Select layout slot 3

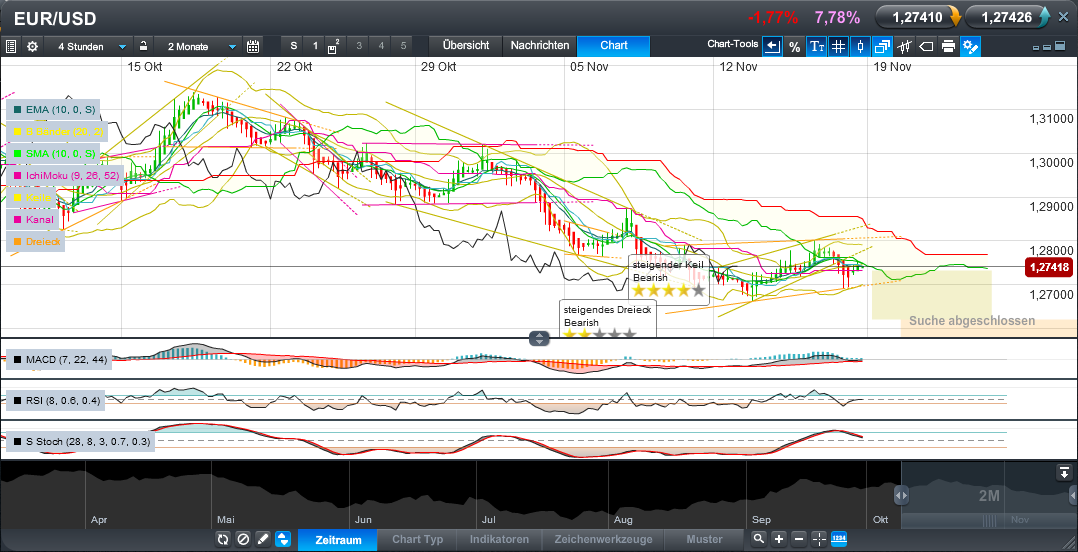pyautogui.click(x=359, y=46)
